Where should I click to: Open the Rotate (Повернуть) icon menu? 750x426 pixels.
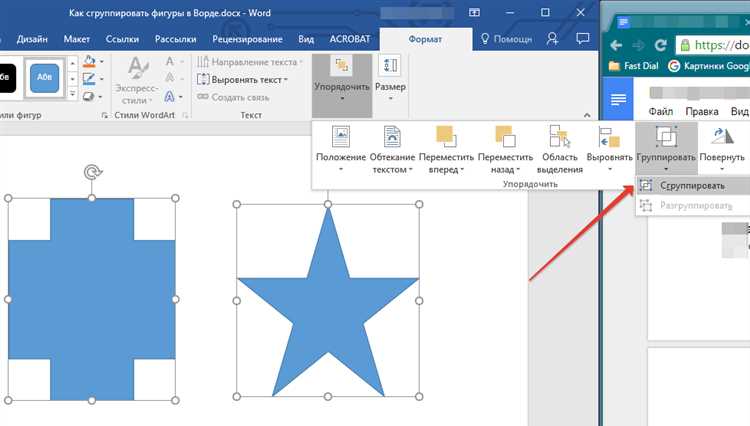click(722, 149)
